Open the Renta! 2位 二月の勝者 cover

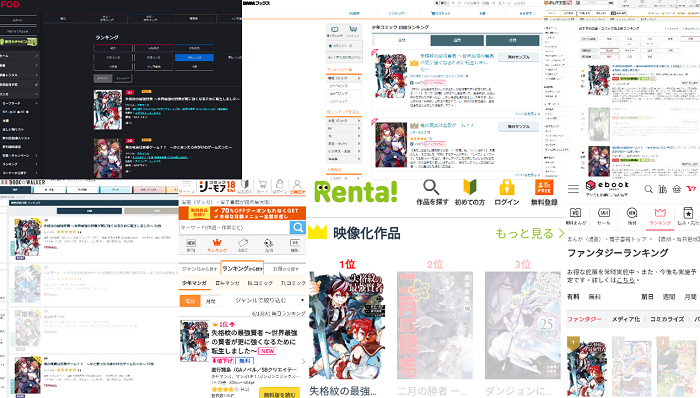[x=435, y=326]
